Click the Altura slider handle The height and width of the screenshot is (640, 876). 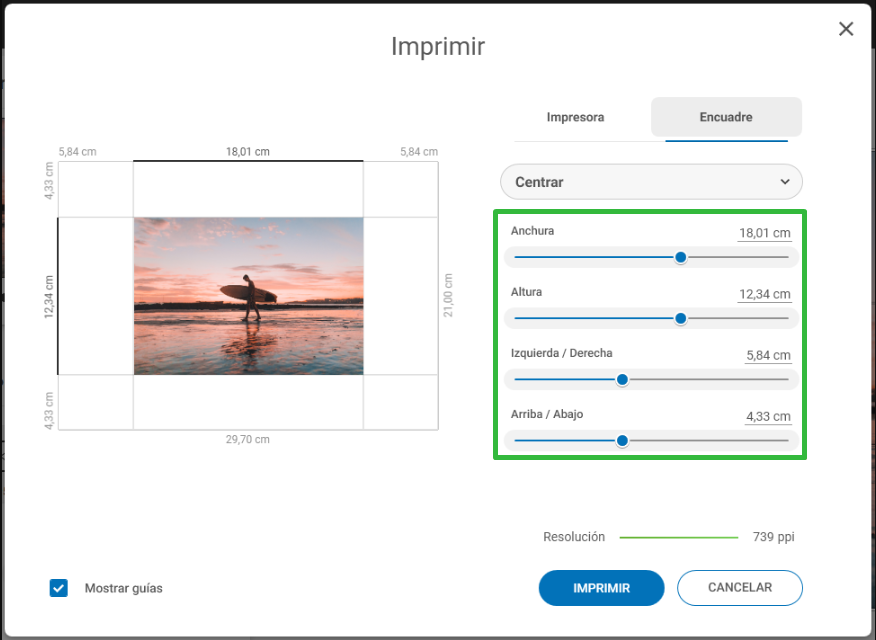[680, 318]
